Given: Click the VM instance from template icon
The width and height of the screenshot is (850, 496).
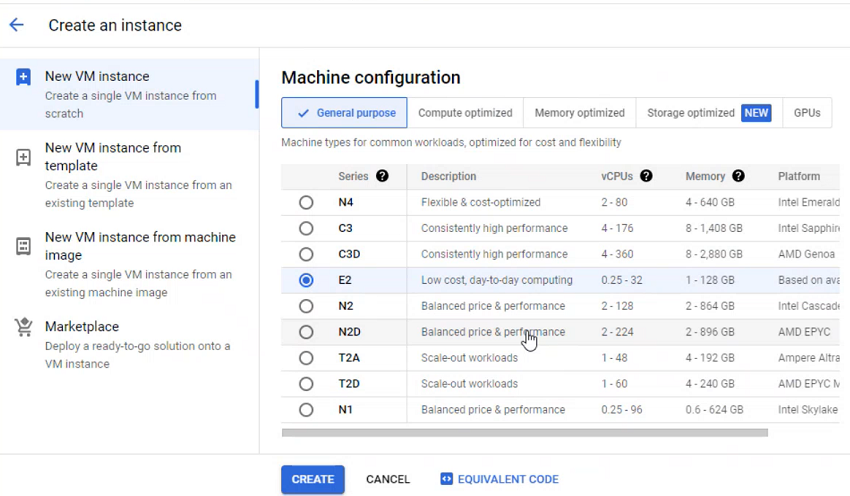Looking at the screenshot, I should [x=23, y=158].
